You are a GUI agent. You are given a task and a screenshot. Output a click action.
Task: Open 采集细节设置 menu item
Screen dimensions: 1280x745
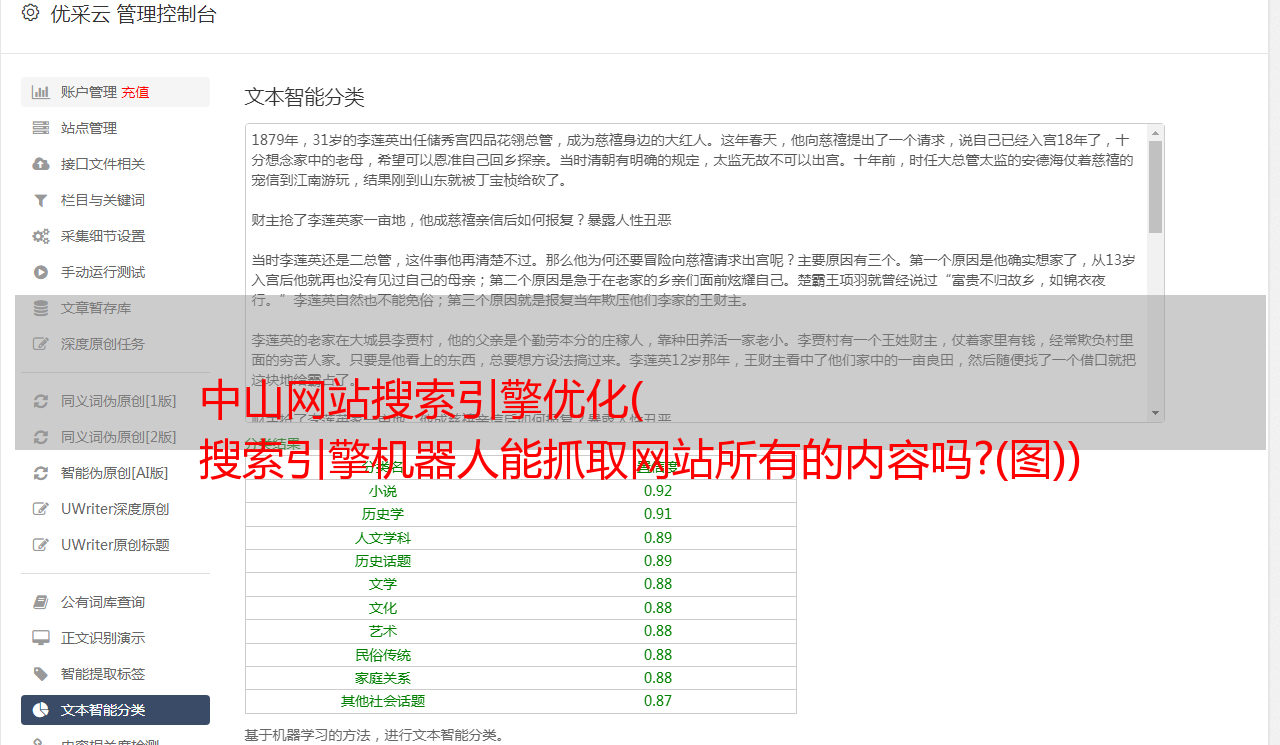(x=115, y=236)
